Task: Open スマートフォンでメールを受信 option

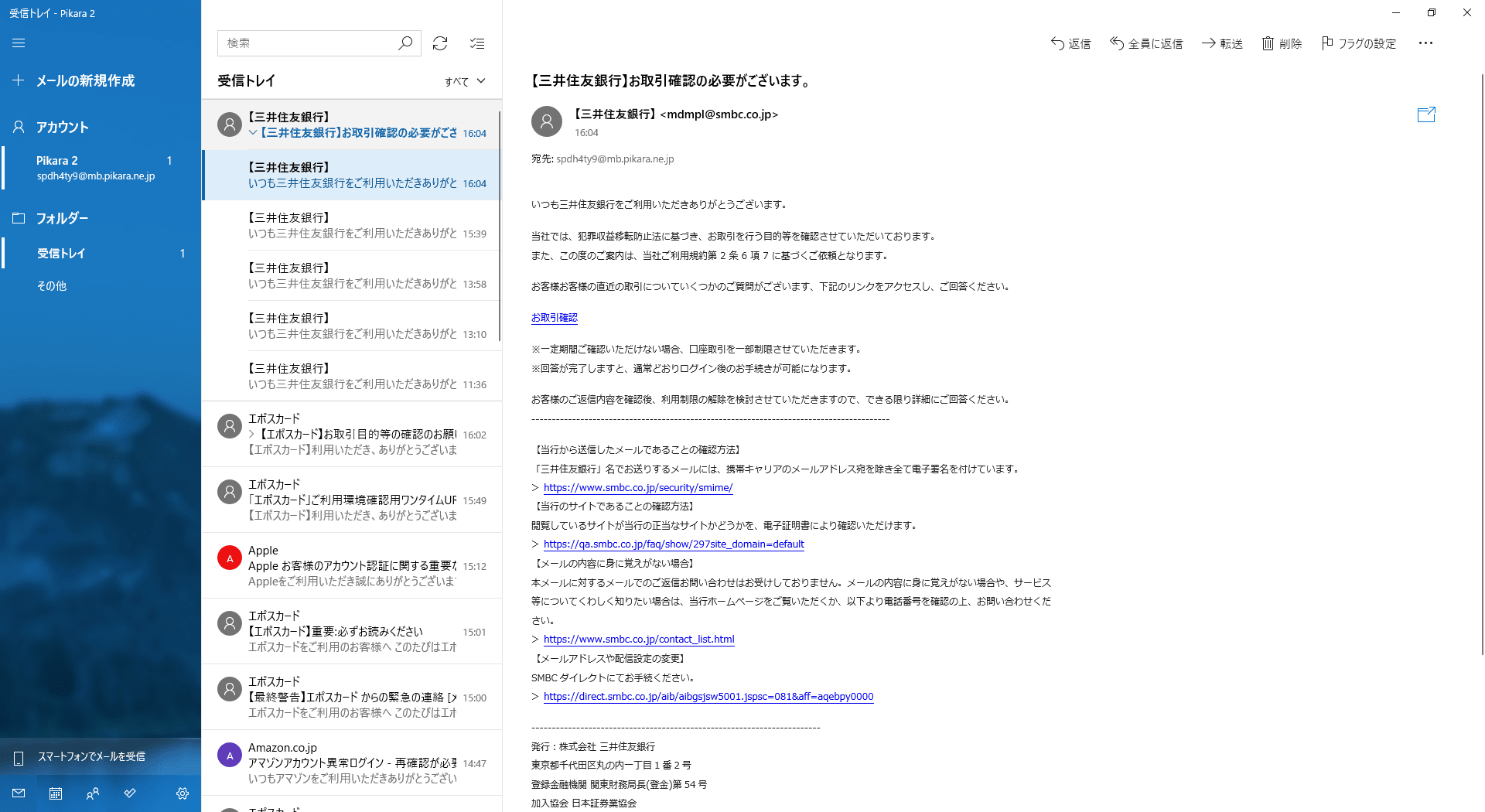Action: coord(101,756)
